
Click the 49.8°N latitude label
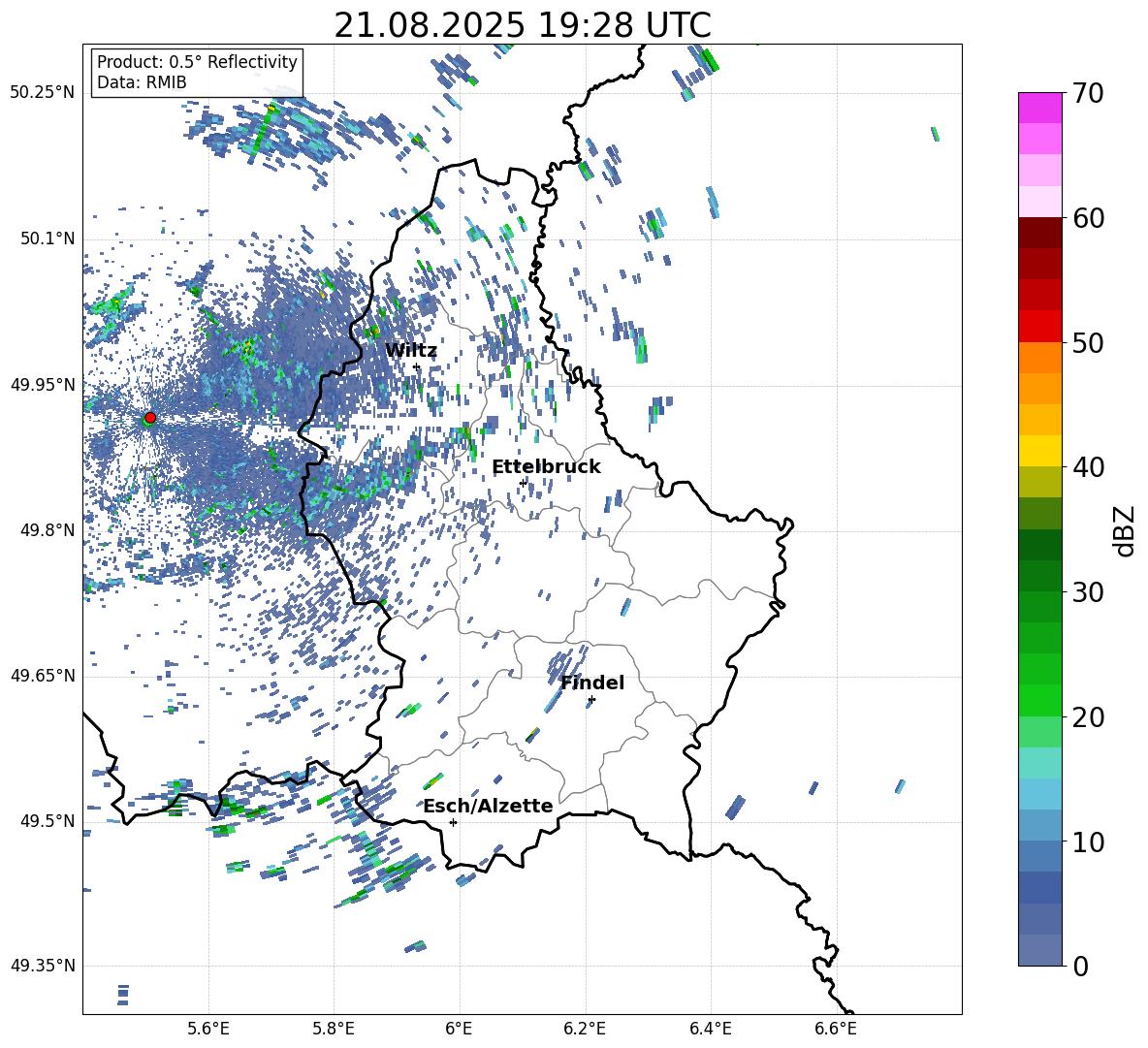[47, 530]
